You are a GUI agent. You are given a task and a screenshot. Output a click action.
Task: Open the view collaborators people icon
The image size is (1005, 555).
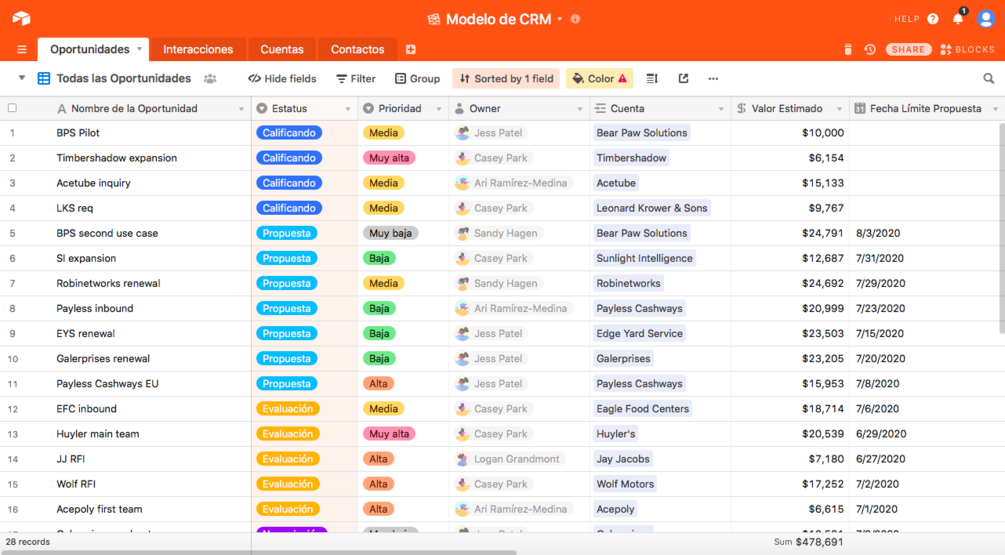(x=210, y=79)
